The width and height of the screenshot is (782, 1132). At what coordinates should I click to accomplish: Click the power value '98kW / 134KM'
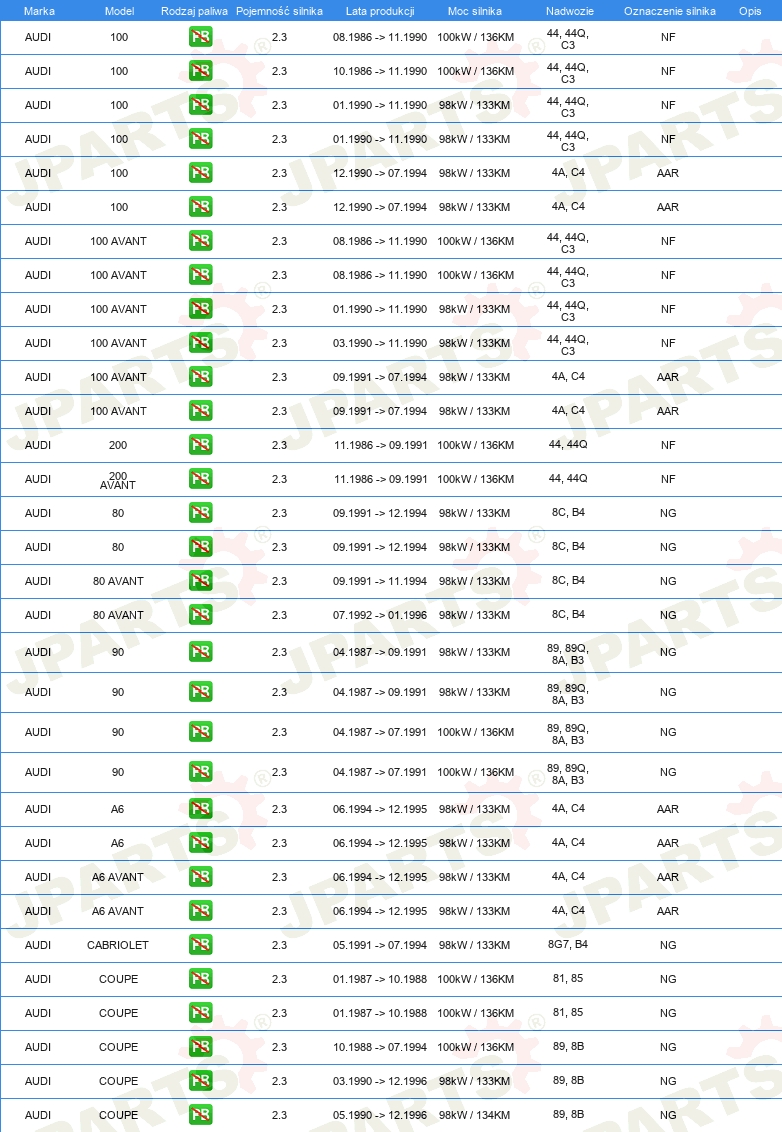[x=474, y=1115]
